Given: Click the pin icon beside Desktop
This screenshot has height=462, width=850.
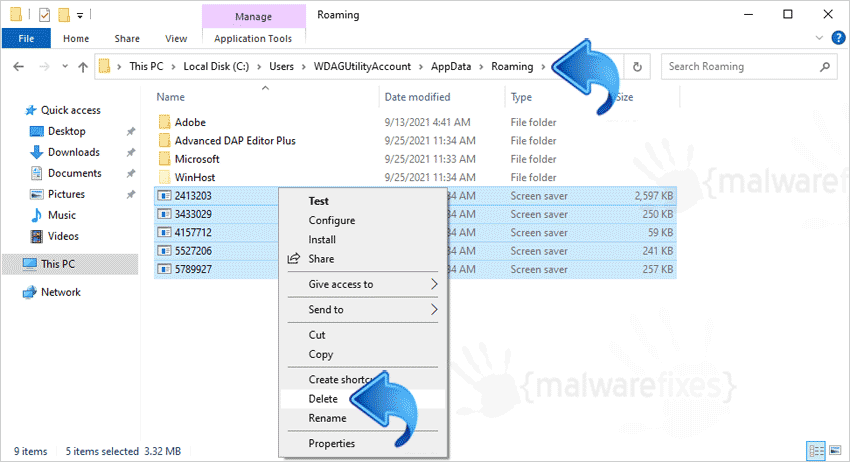Looking at the screenshot, I should [131, 131].
